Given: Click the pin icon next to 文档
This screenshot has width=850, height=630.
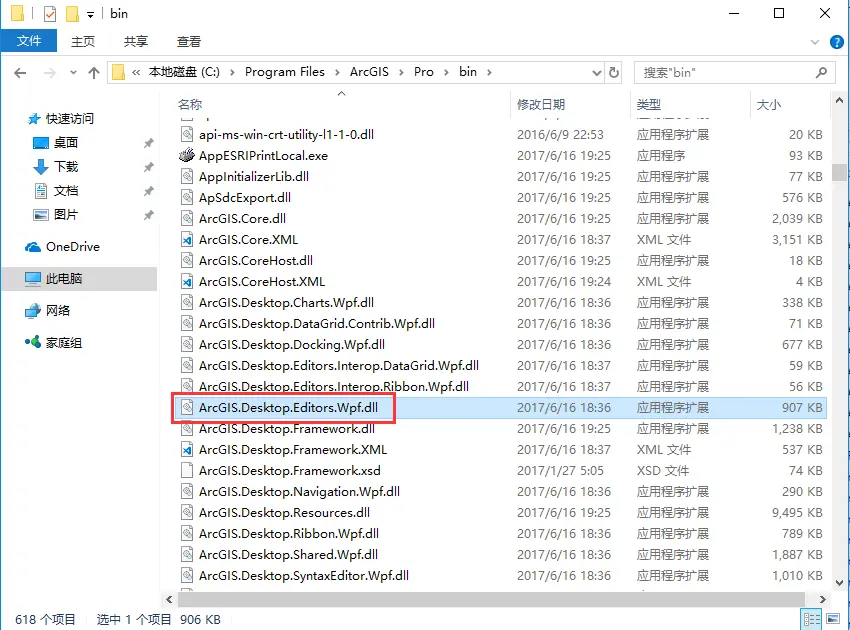Looking at the screenshot, I should point(148,191).
